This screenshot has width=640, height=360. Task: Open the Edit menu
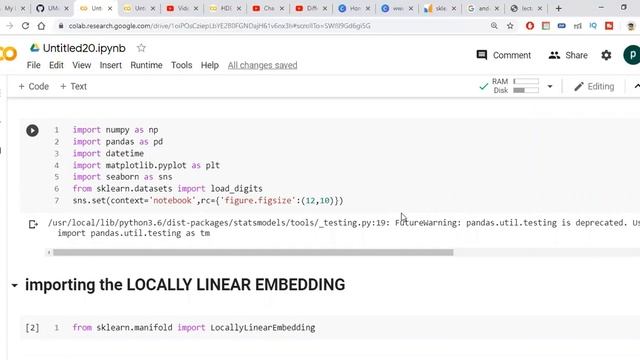56,65
